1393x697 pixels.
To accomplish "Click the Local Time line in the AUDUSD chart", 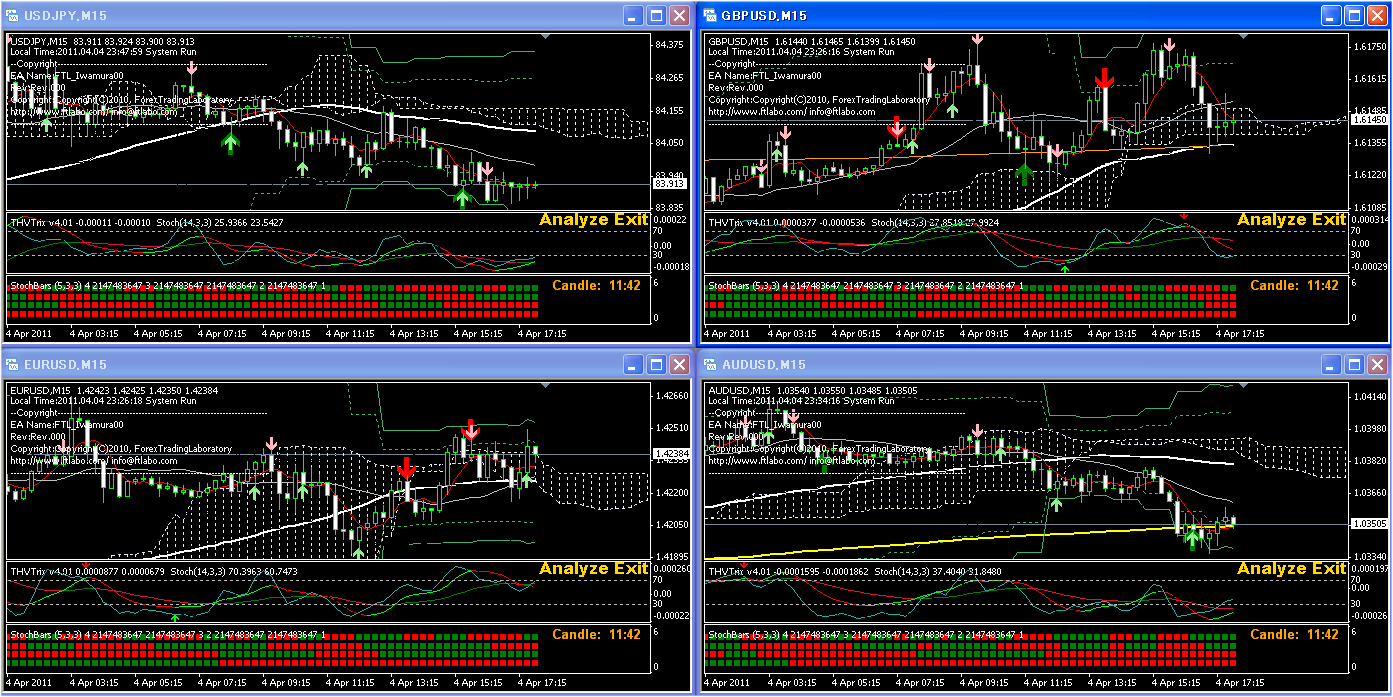I will [x=801, y=400].
